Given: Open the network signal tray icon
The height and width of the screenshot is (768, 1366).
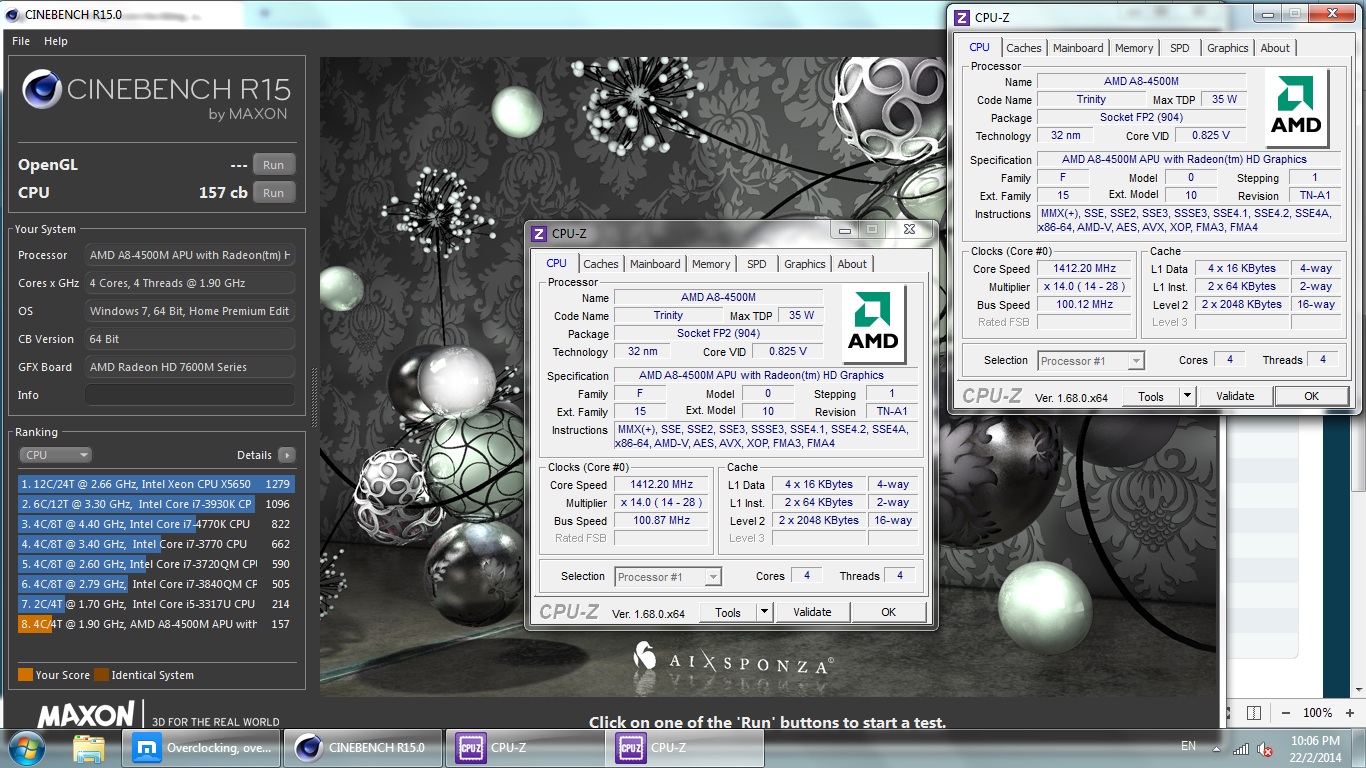Looking at the screenshot, I should (x=1241, y=748).
